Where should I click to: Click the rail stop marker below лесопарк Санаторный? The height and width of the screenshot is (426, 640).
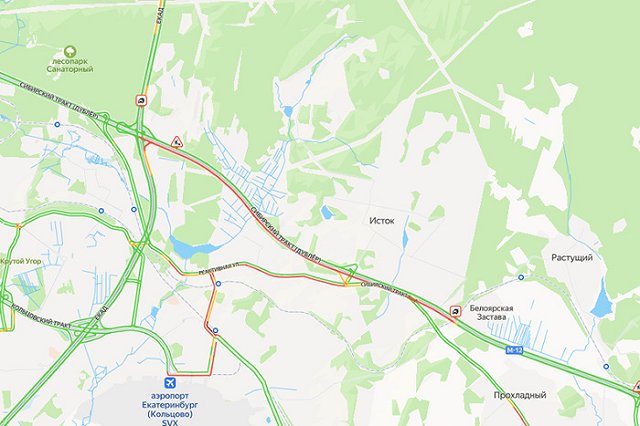point(57,124)
